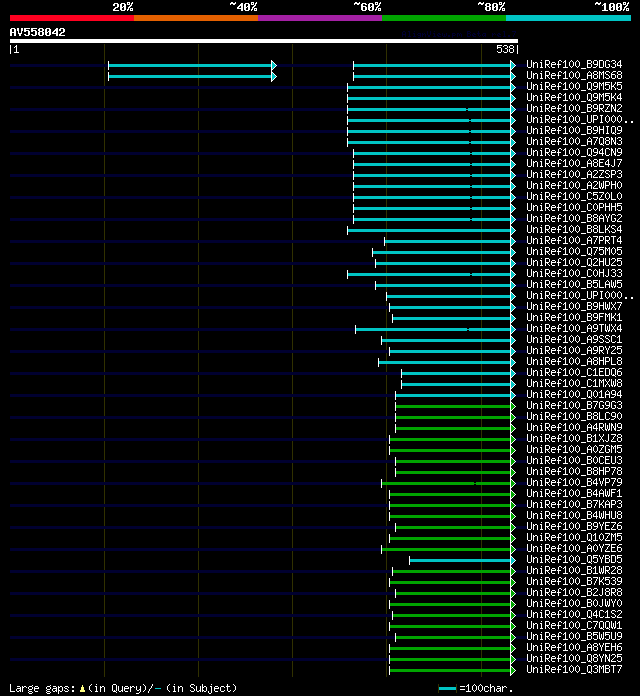Viewport: 640px width, 696px height.
Task: Select the UniRef100_B9FMK1 label
Action: click(574, 317)
